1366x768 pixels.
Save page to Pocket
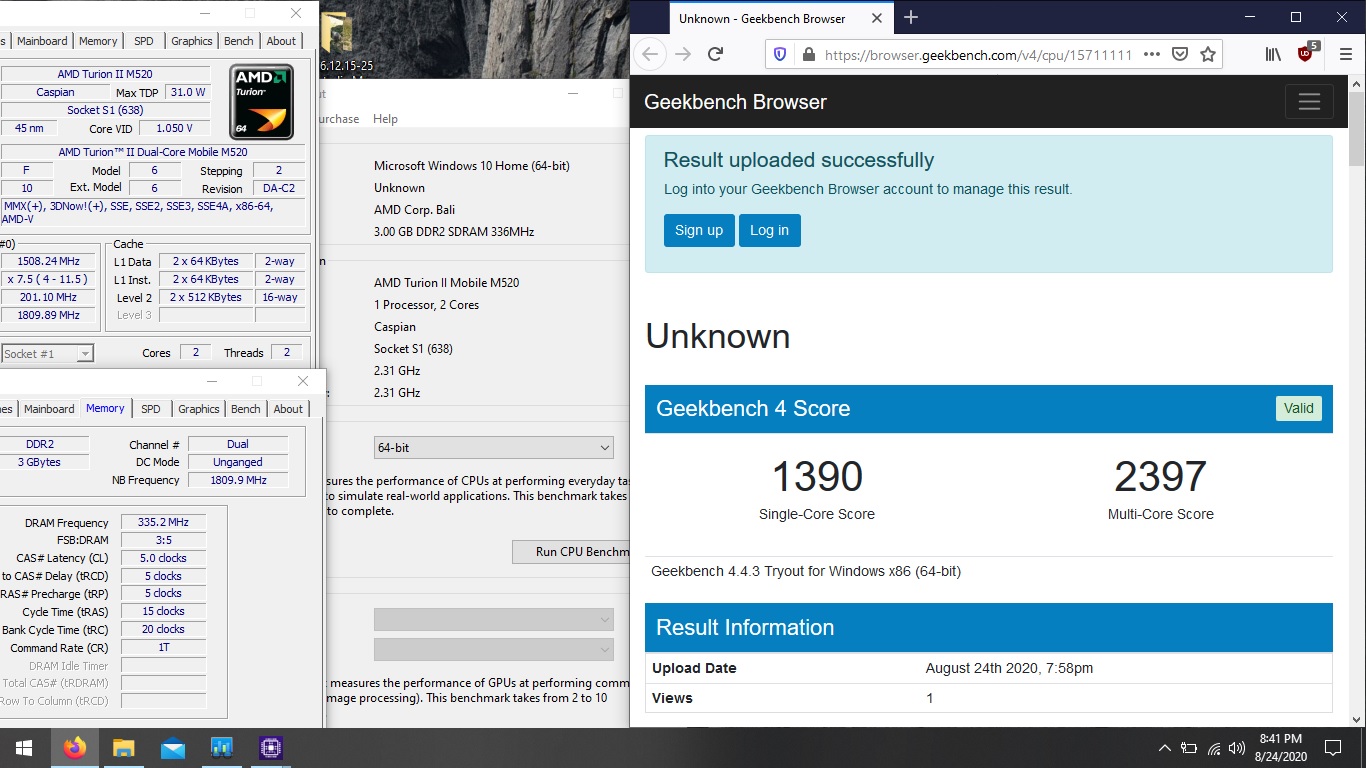[x=1180, y=54]
